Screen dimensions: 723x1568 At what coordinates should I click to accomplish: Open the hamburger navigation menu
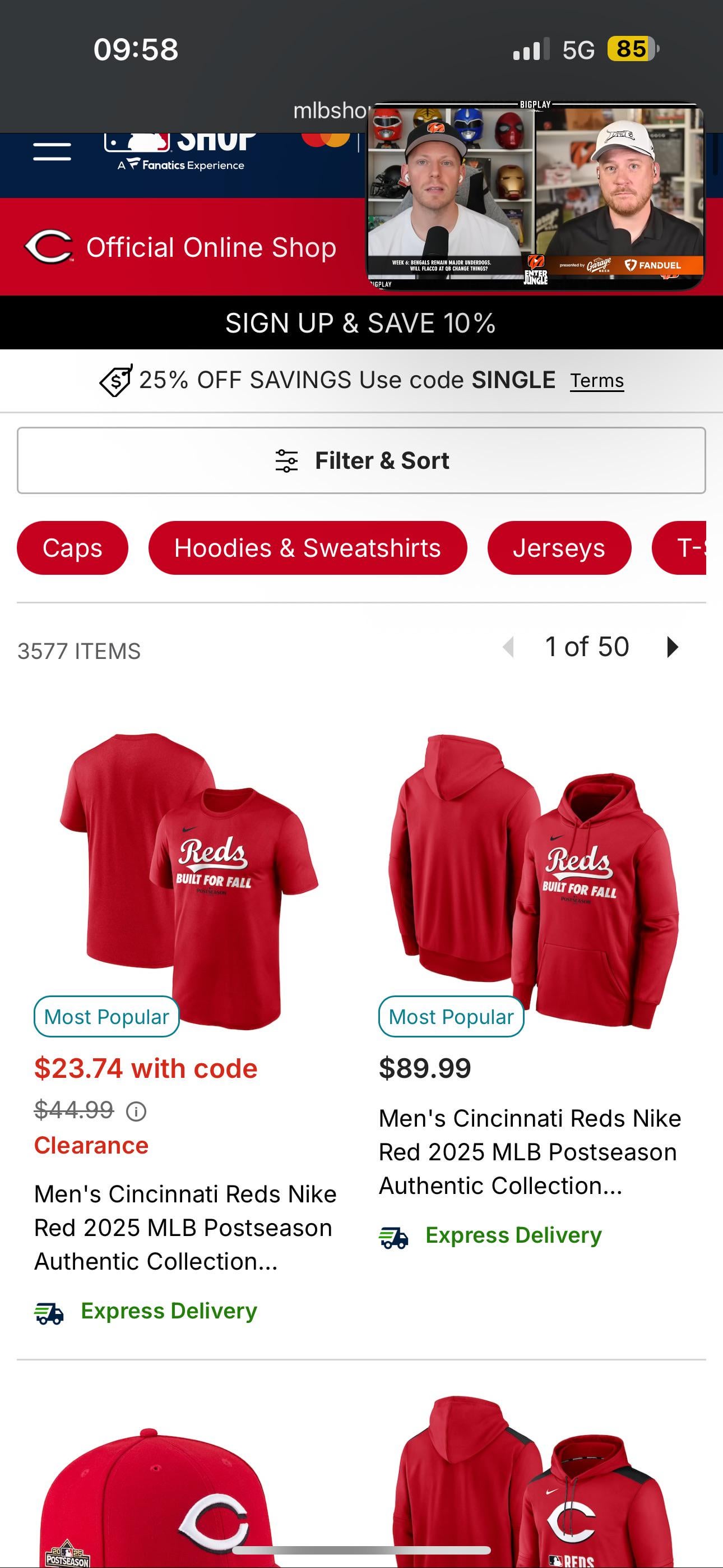[x=52, y=151]
